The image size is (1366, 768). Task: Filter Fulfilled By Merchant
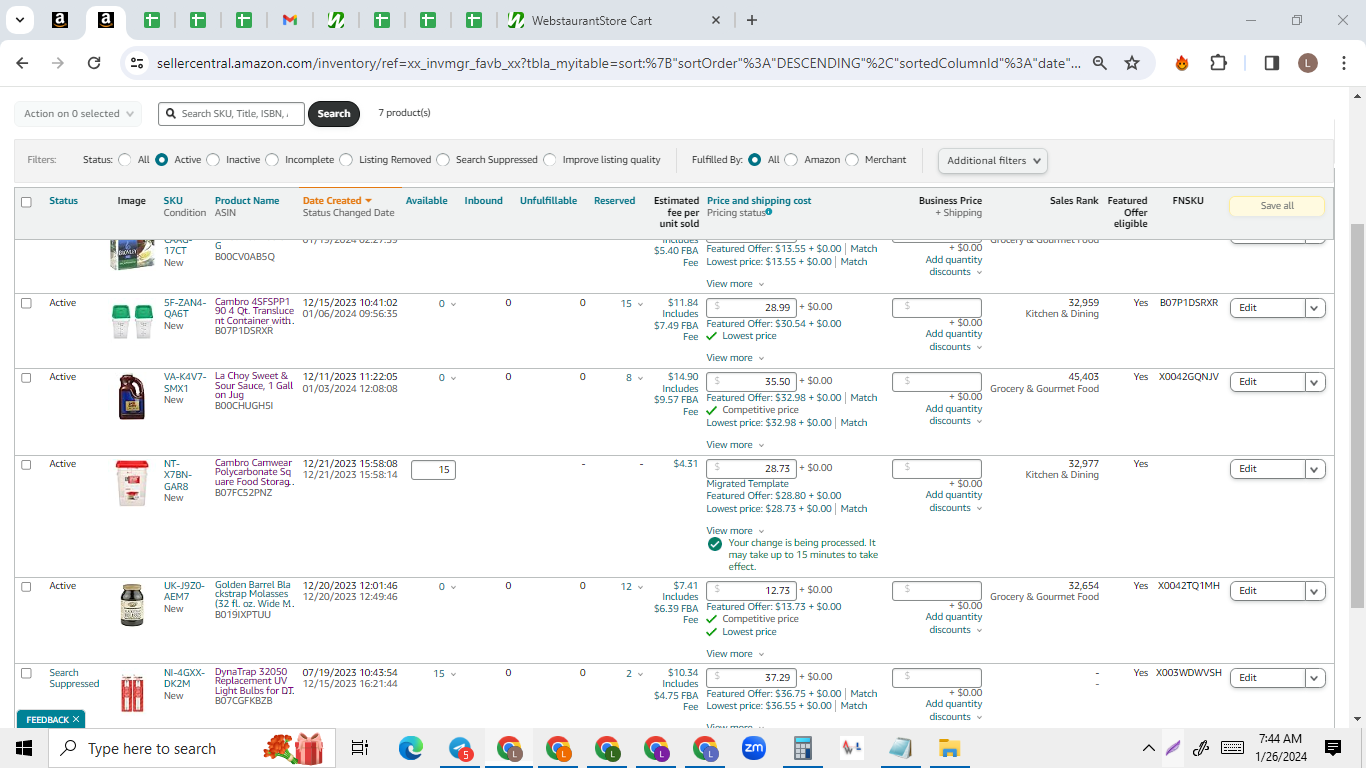[852, 160]
